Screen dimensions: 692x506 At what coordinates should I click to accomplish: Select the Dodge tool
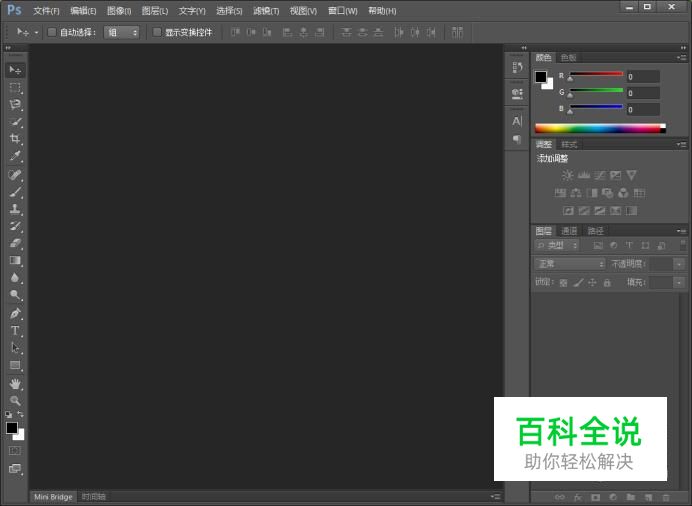[15, 295]
